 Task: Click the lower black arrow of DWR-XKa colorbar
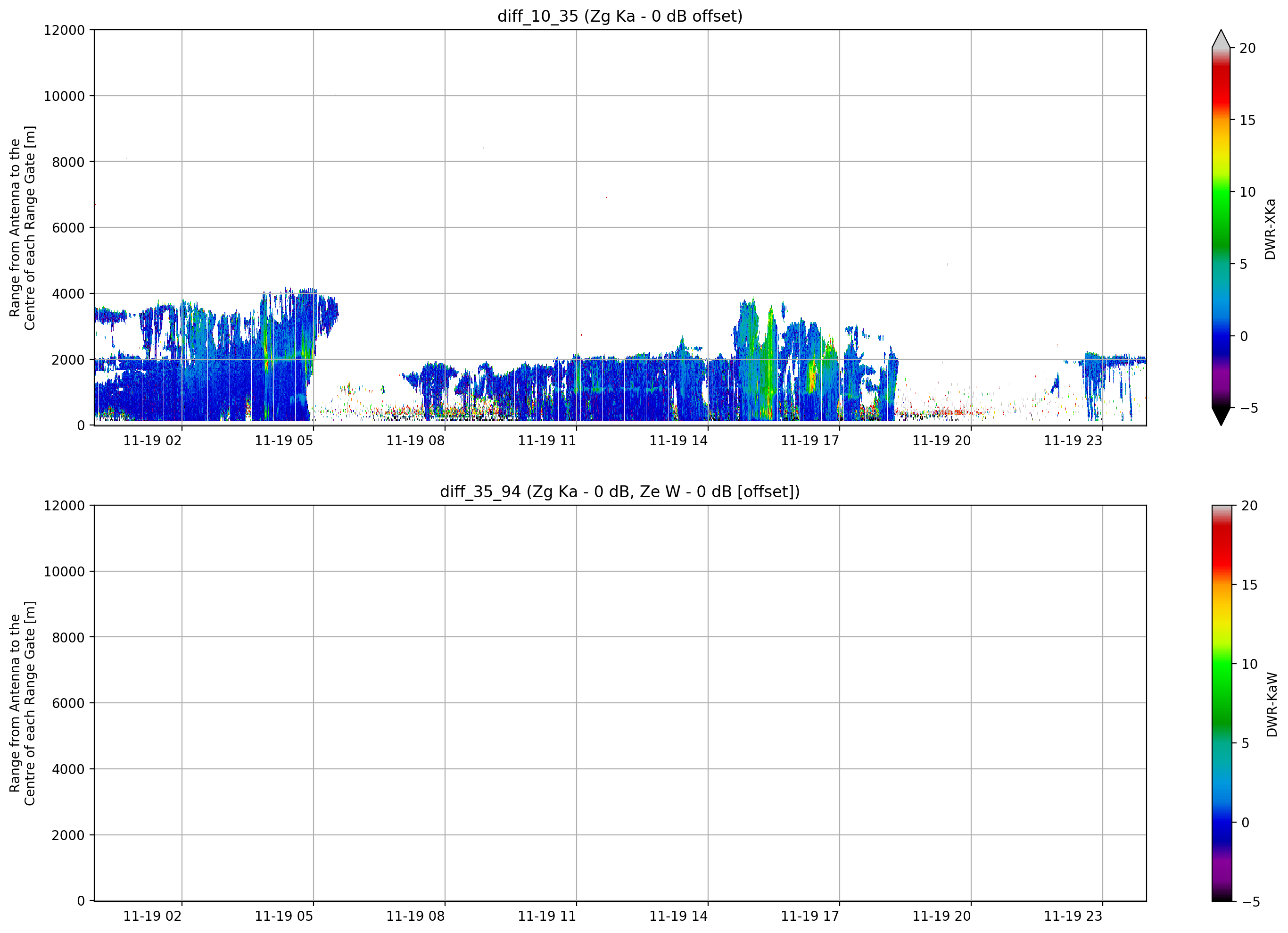click(x=1221, y=416)
